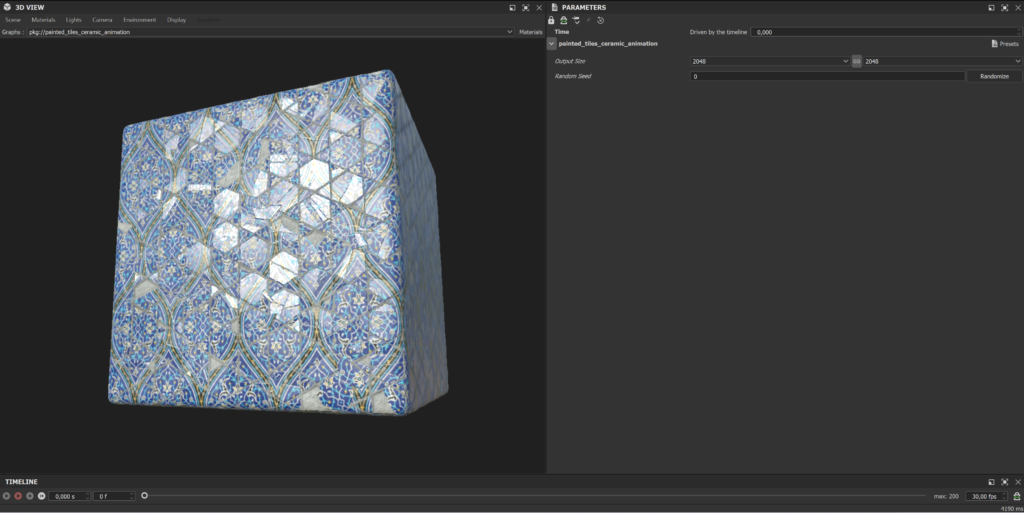
Task: Maximize the 3D View panel
Action: click(525, 7)
